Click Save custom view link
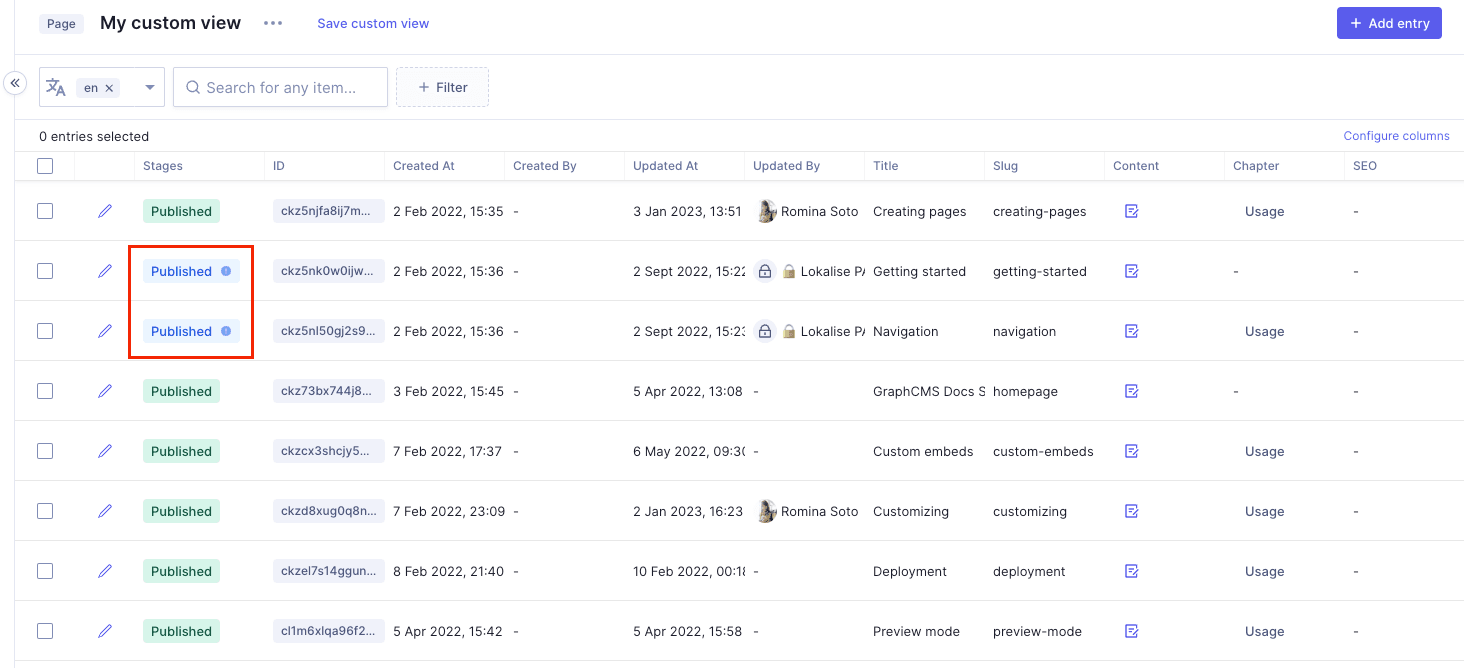The image size is (1464, 668). [x=373, y=23]
